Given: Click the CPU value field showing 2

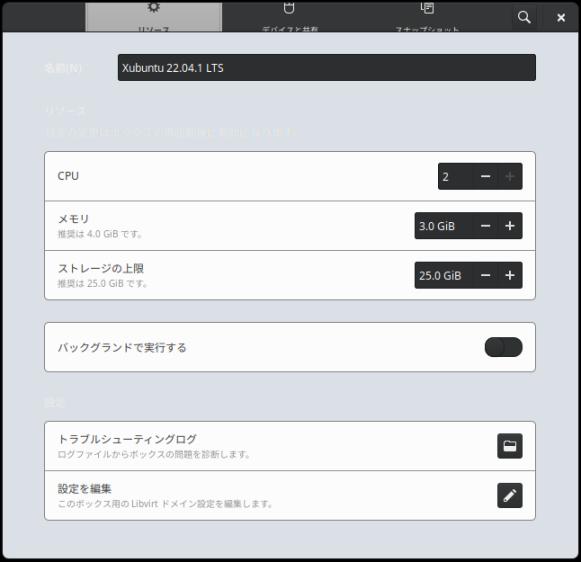Looking at the screenshot, I should click(456, 176).
